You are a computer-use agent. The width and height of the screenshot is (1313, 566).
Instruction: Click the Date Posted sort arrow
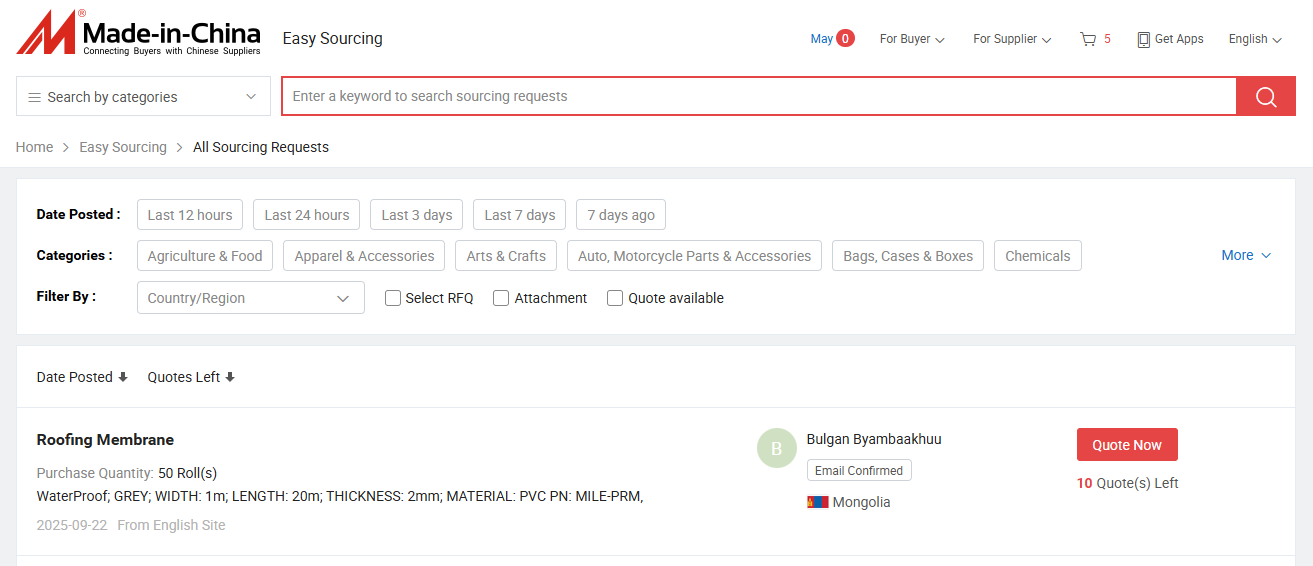123,377
